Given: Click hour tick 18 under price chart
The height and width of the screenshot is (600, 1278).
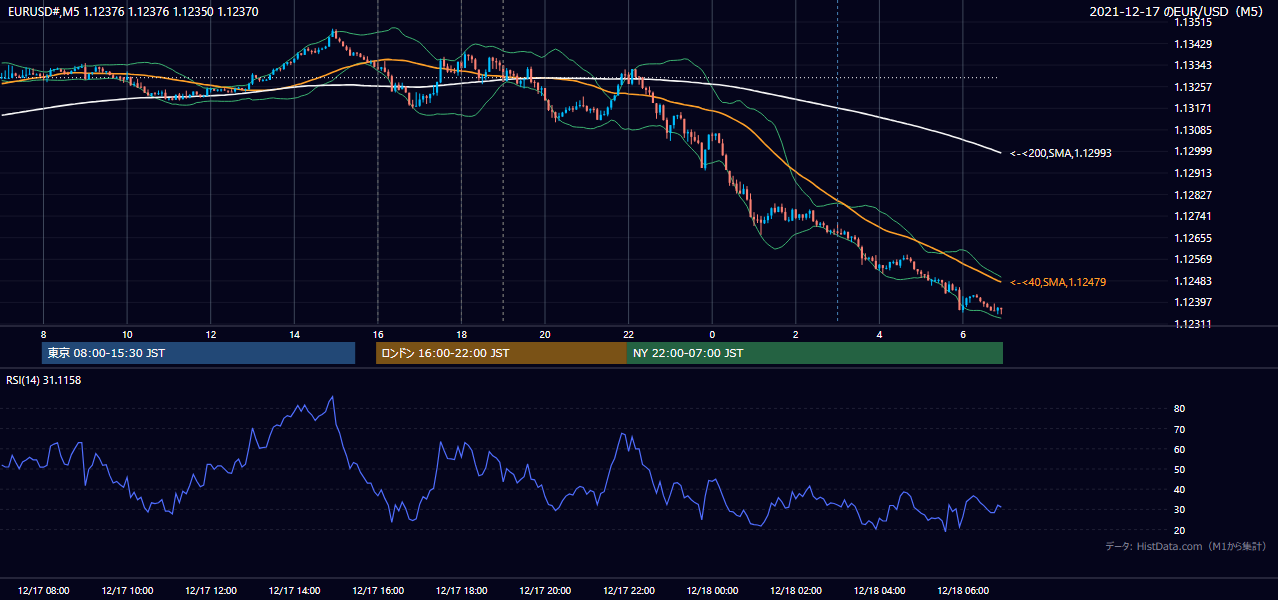Looking at the screenshot, I should tap(461, 334).
